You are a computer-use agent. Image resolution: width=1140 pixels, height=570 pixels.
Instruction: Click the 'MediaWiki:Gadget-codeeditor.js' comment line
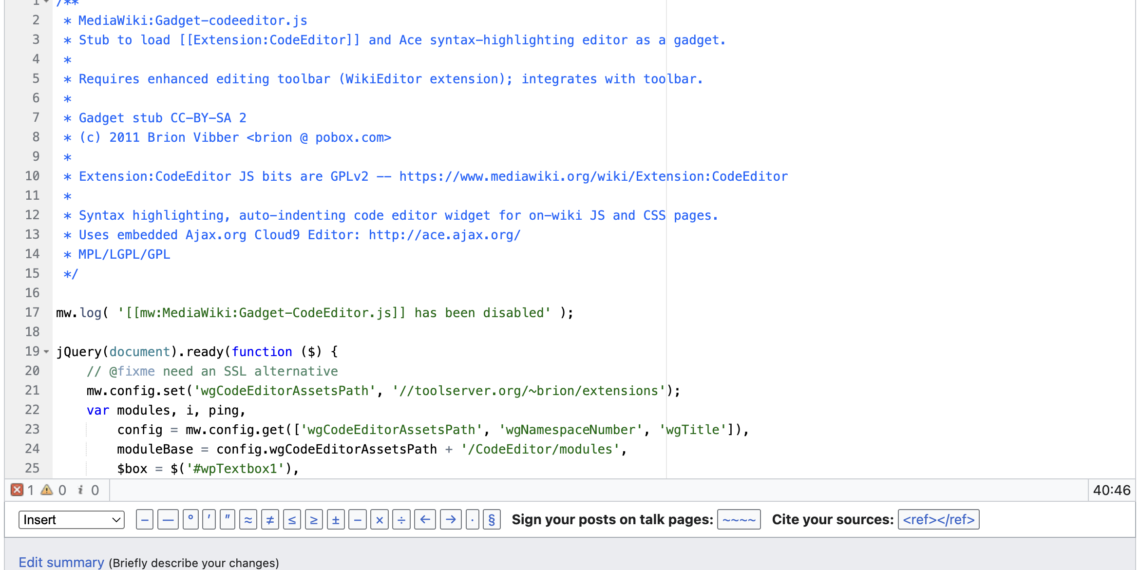pyautogui.click(x=185, y=20)
